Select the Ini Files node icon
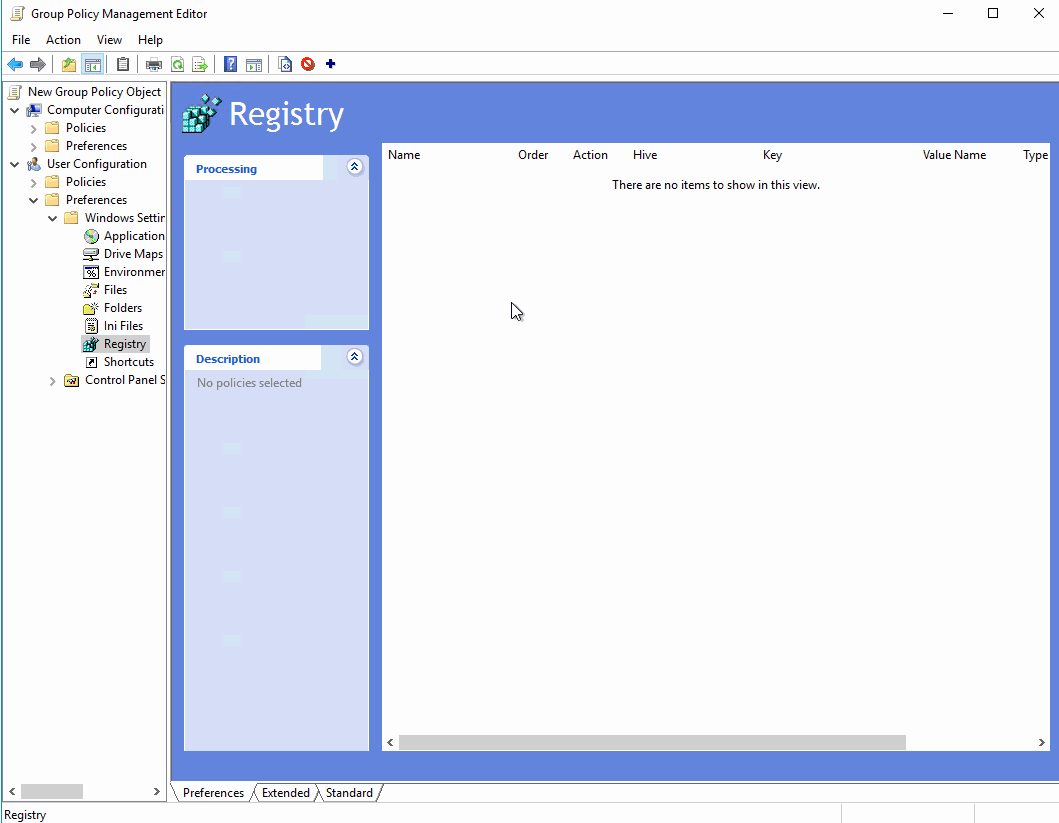1059x823 pixels. (91, 326)
